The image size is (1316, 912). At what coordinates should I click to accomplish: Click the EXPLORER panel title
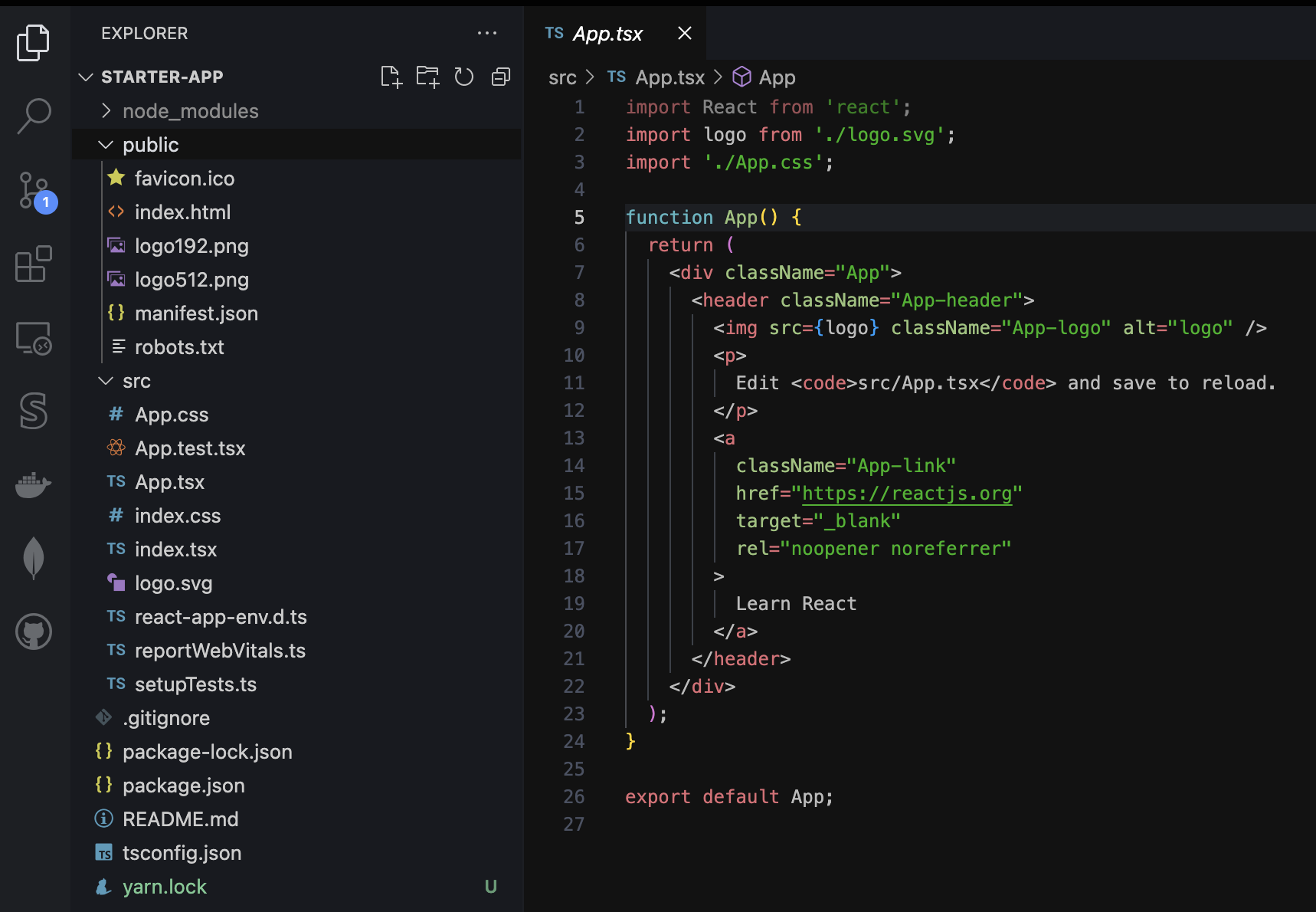(144, 34)
